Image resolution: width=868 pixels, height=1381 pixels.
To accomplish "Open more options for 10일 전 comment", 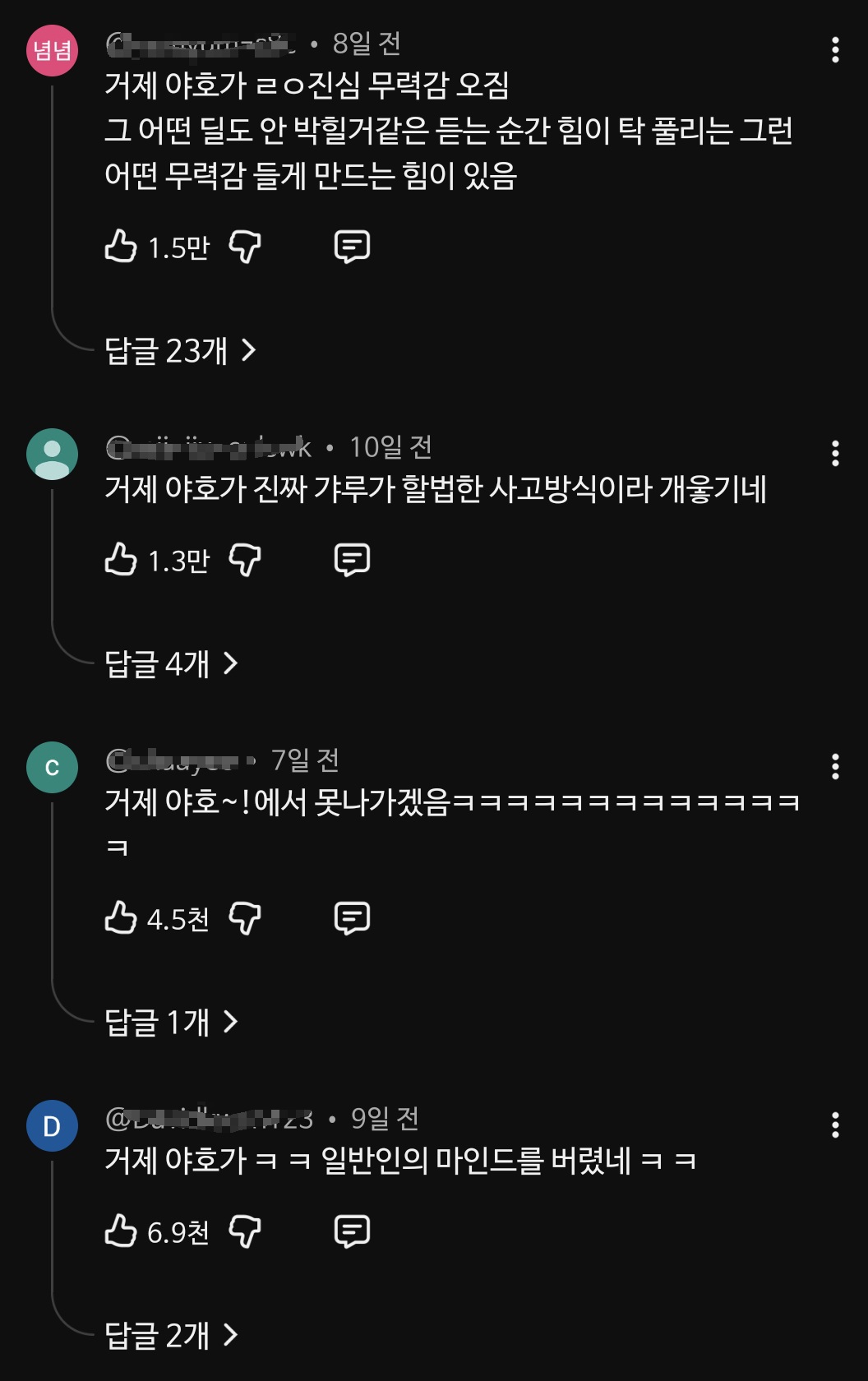I will click(835, 453).
